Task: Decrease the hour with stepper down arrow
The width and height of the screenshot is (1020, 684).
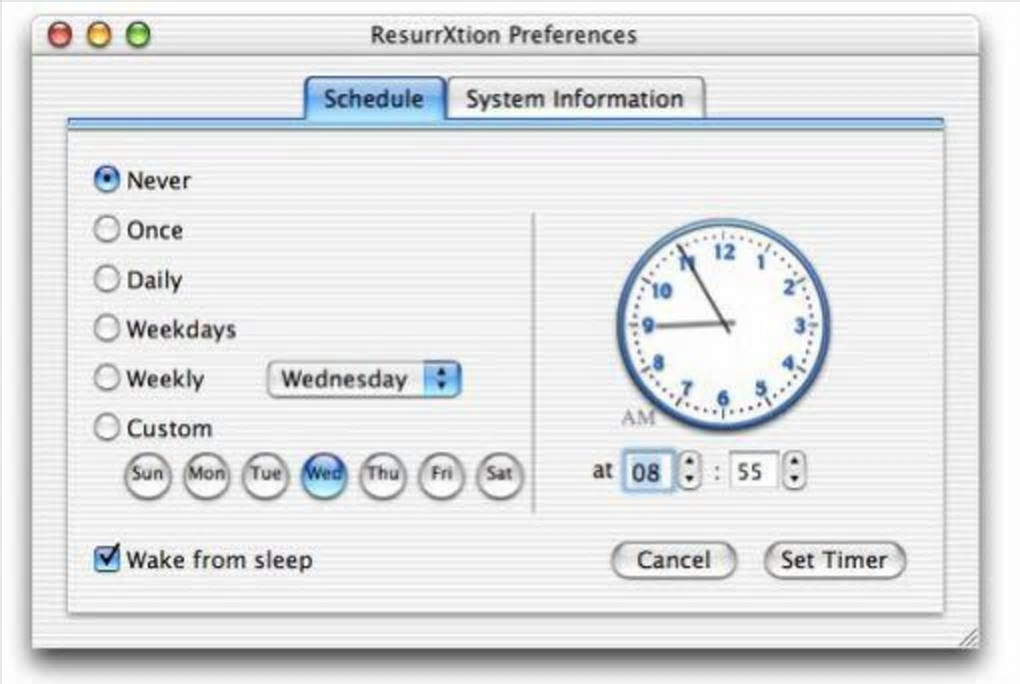Action: coord(690,480)
